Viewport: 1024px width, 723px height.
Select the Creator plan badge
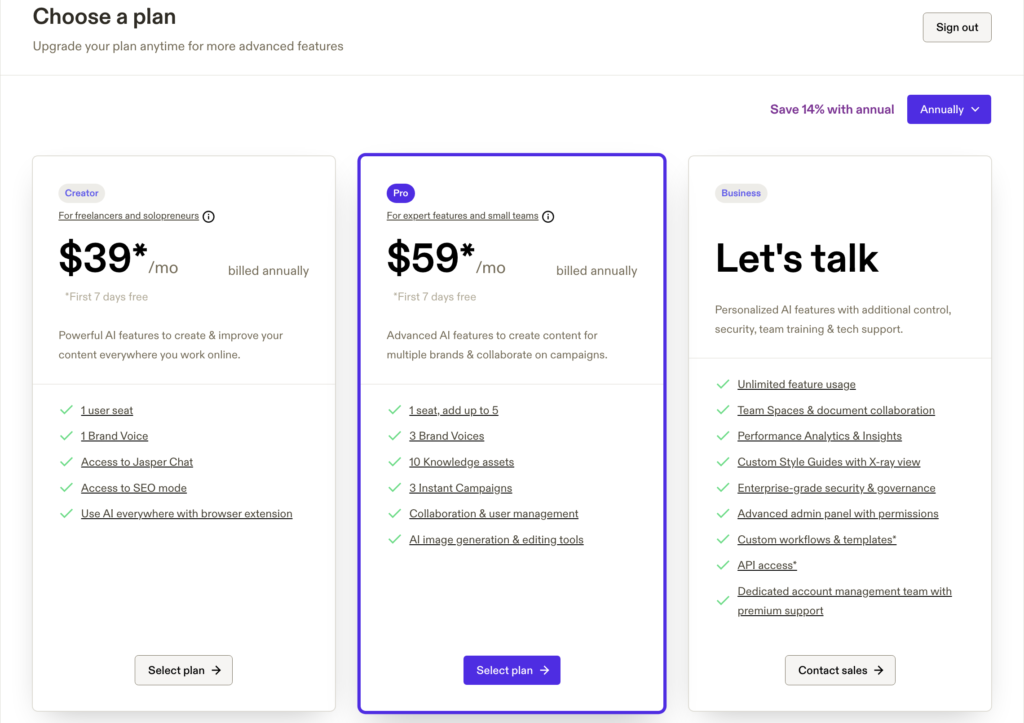(82, 193)
